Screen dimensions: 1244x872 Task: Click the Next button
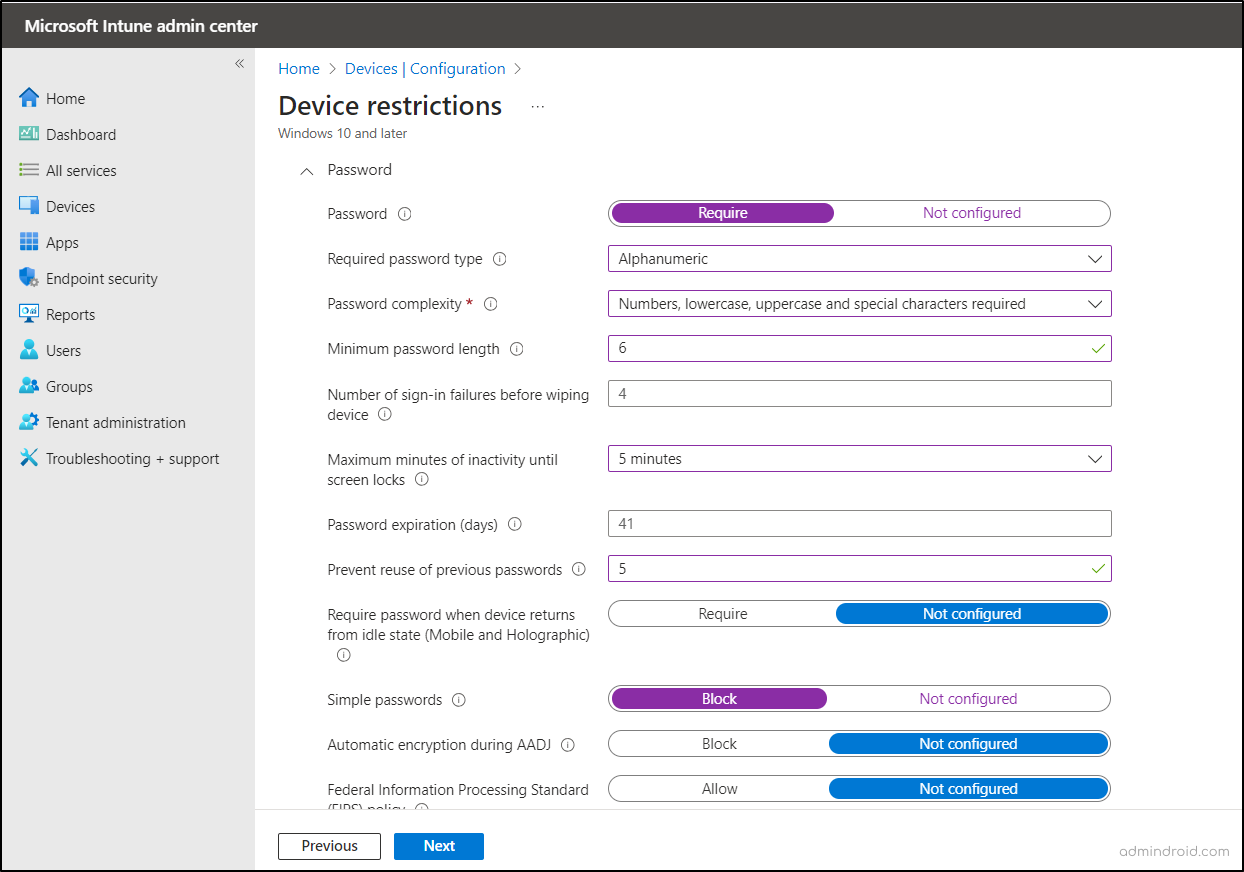438,846
